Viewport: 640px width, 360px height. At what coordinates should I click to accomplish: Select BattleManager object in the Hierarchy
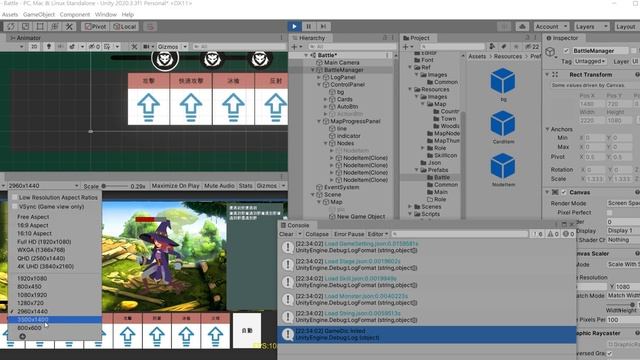(343, 70)
